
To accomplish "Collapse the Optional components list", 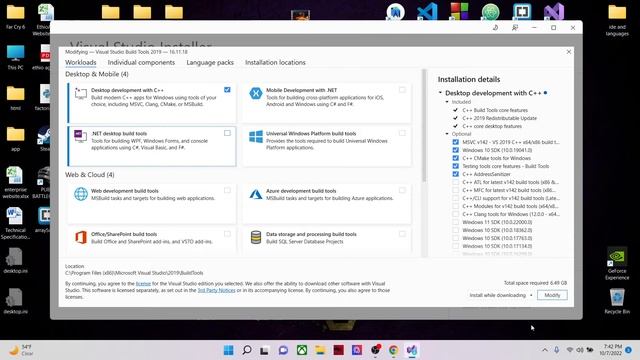I will pyautogui.click(x=447, y=134).
